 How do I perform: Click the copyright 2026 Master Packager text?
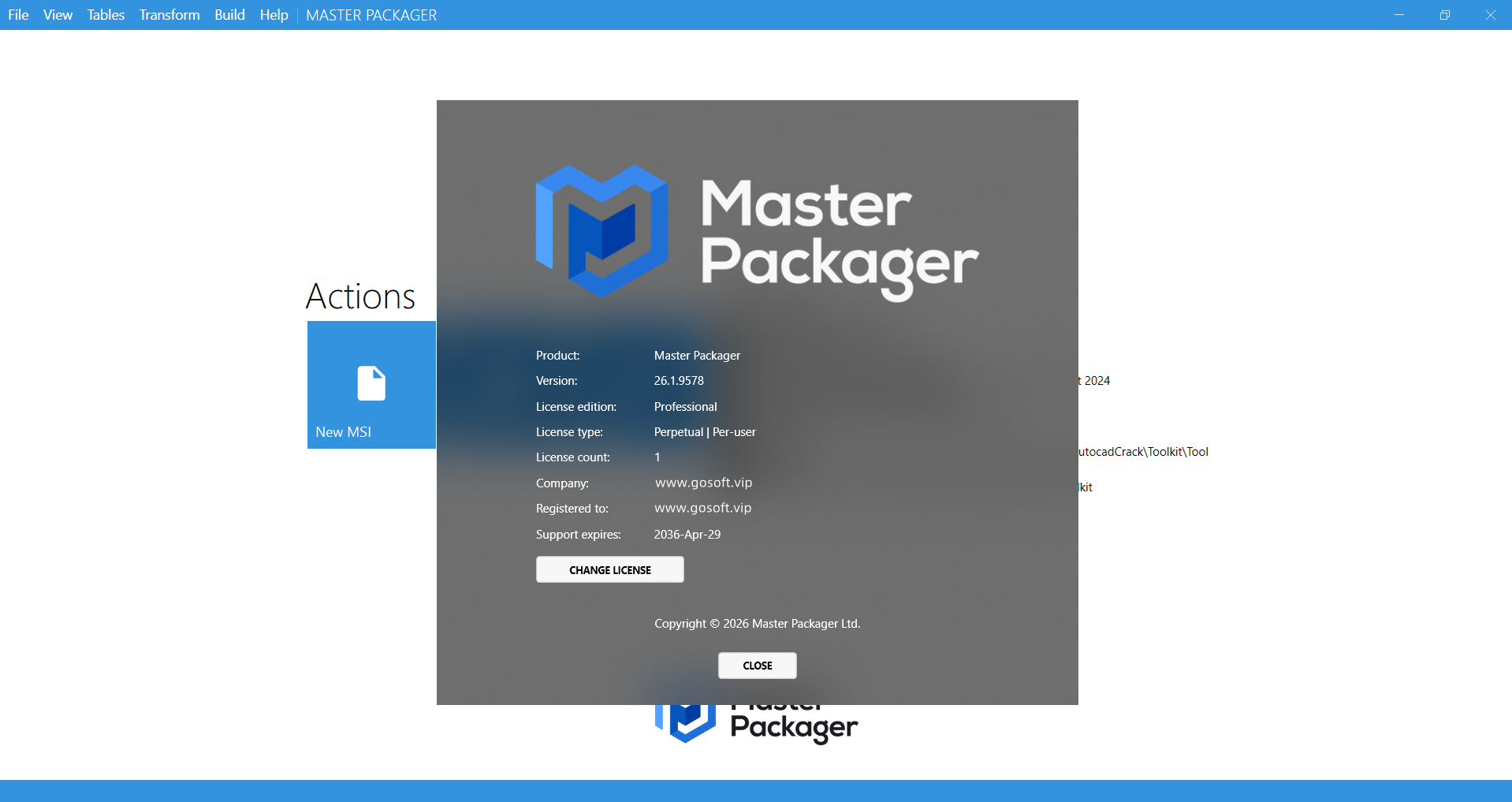(x=758, y=624)
